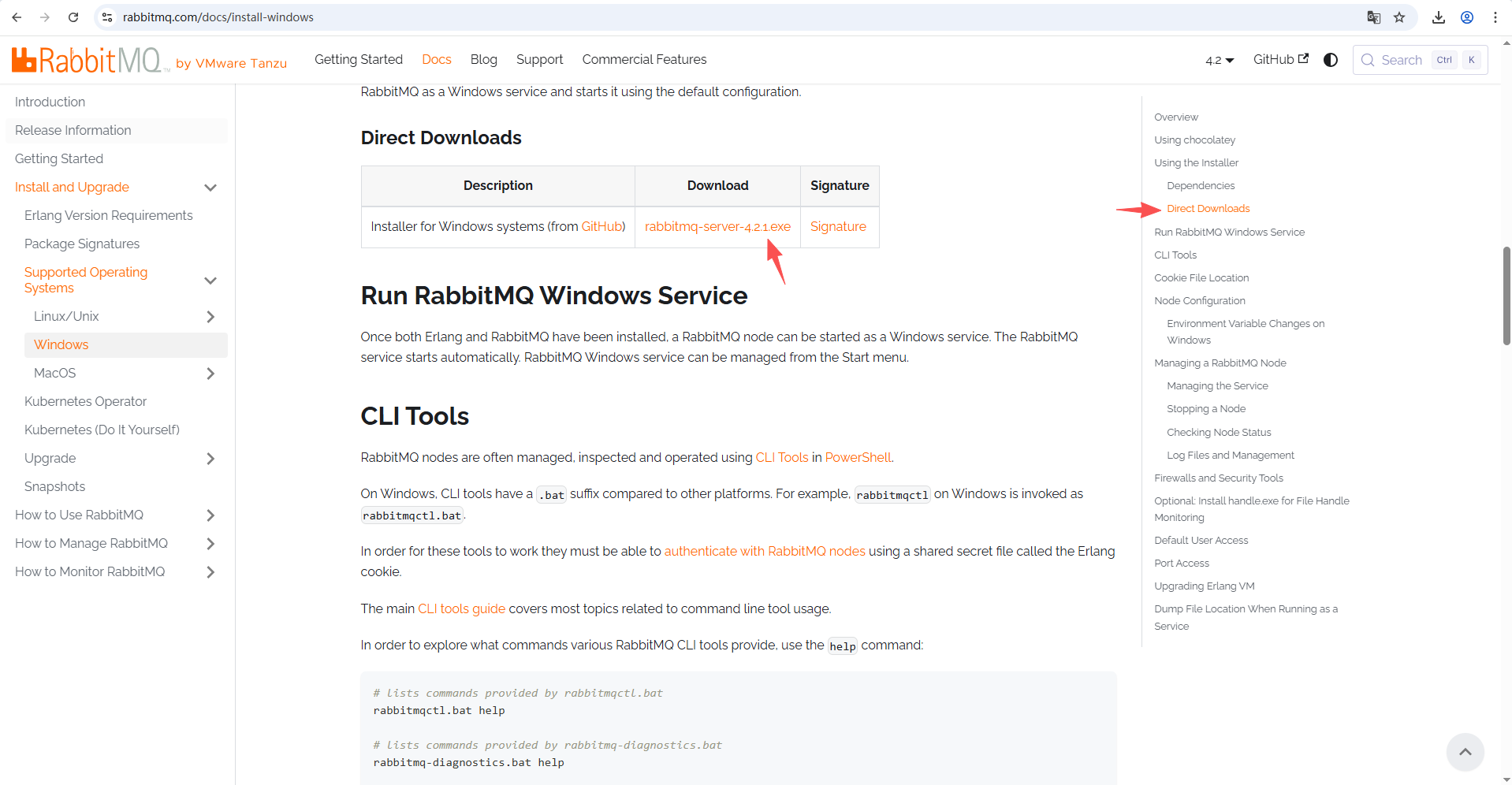Open the CLI tools guide link
Image resolution: width=1512 pixels, height=785 pixels.
[x=461, y=609]
